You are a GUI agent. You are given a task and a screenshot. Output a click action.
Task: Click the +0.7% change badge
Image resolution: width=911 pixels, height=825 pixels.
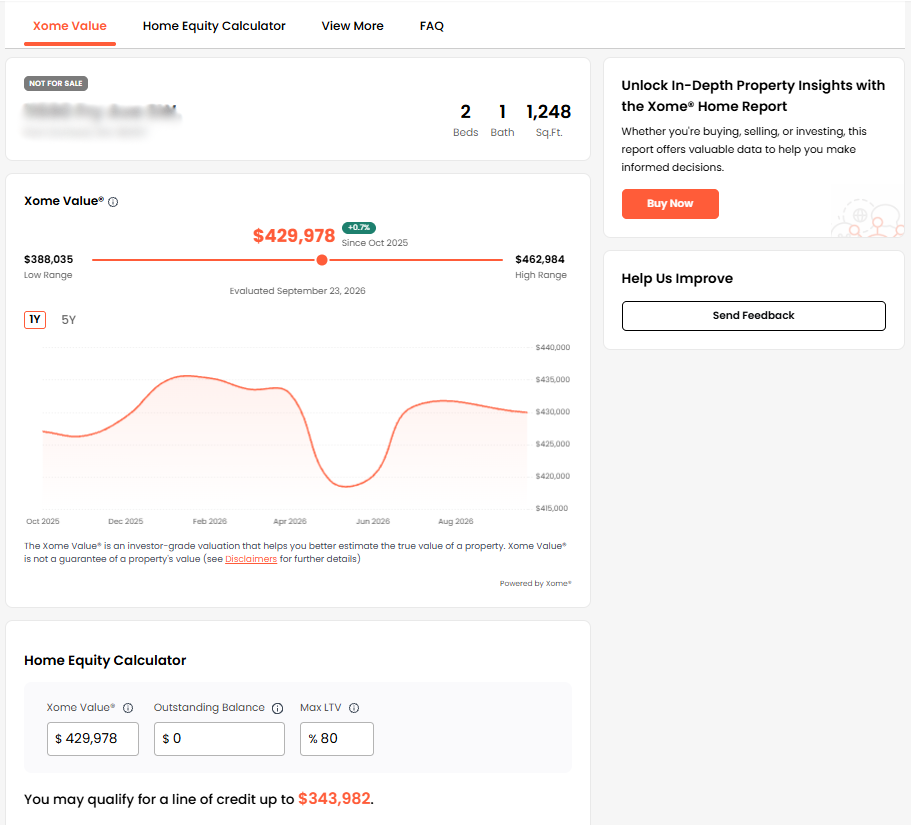pos(358,227)
